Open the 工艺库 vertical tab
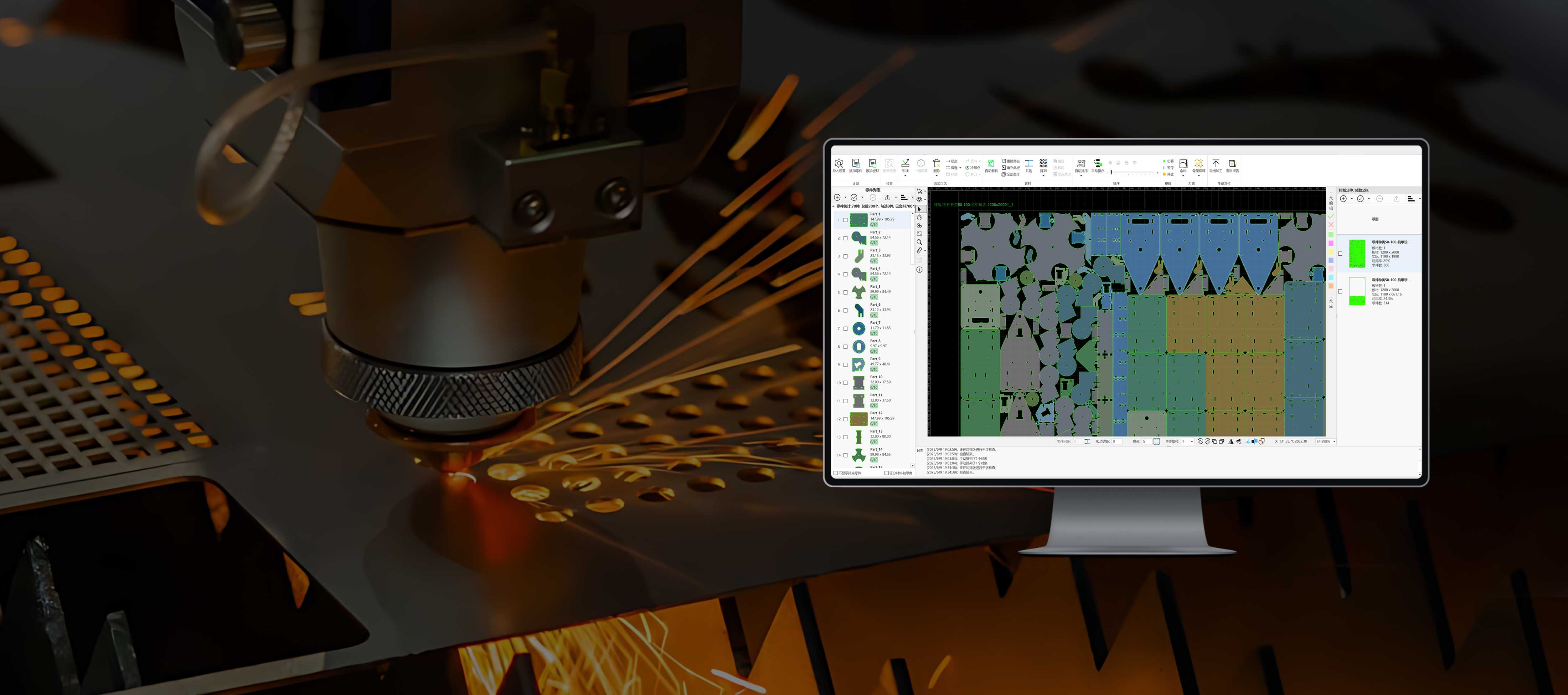The height and width of the screenshot is (695, 1568). tap(1331, 302)
